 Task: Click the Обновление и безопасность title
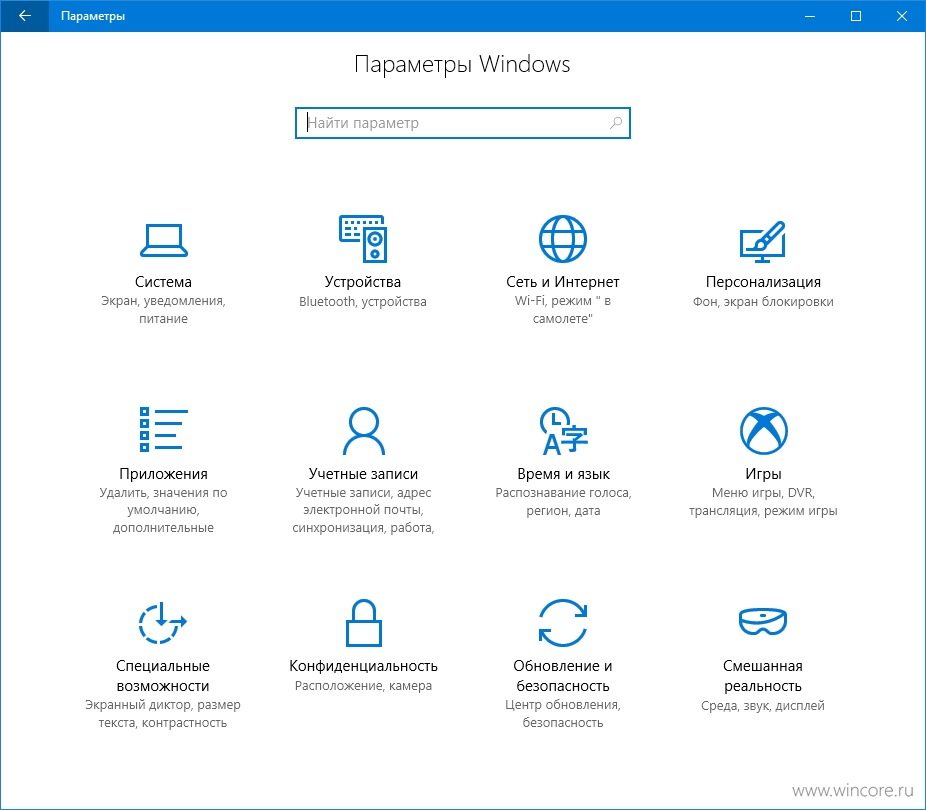pyautogui.click(x=563, y=675)
